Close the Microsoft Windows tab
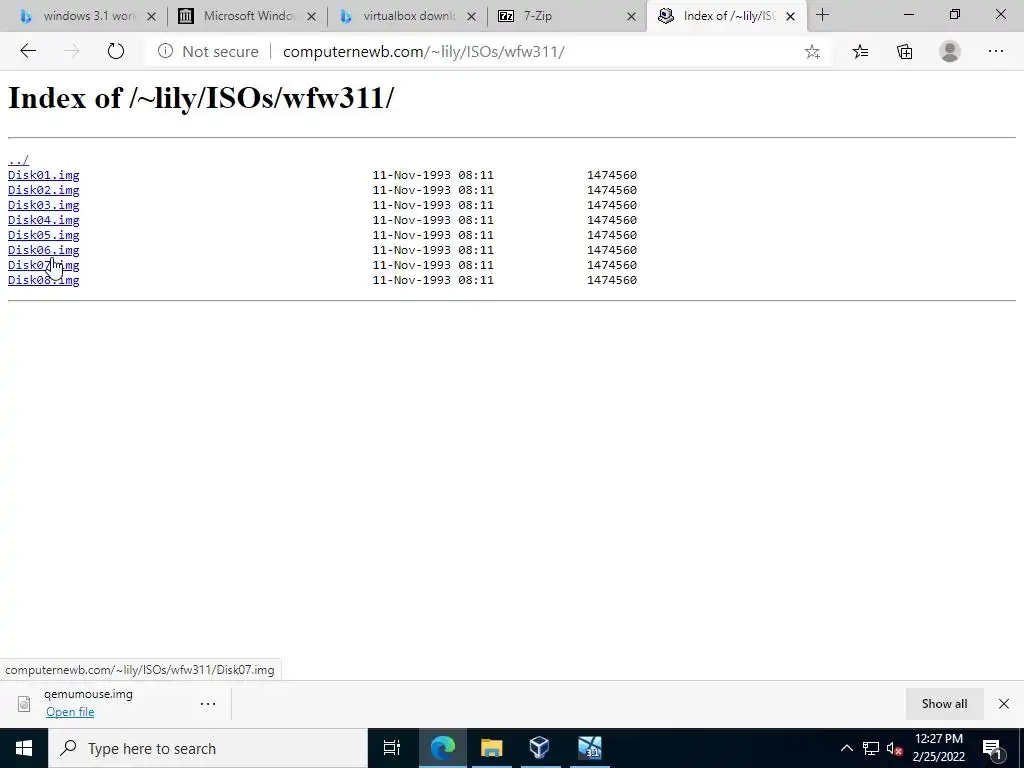 (x=312, y=16)
